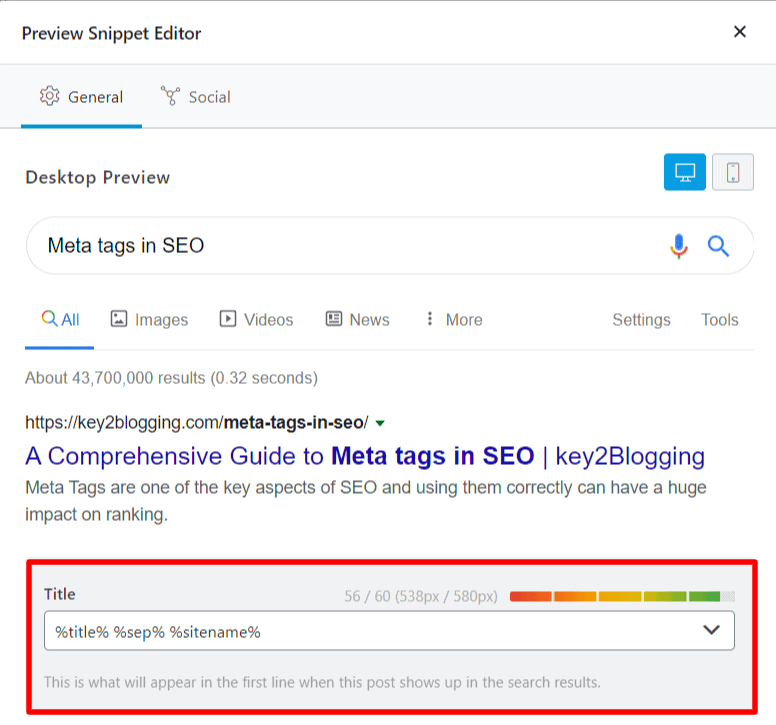Switch to mobile preview phone button
The image size is (776, 725).
click(x=732, y=172)
